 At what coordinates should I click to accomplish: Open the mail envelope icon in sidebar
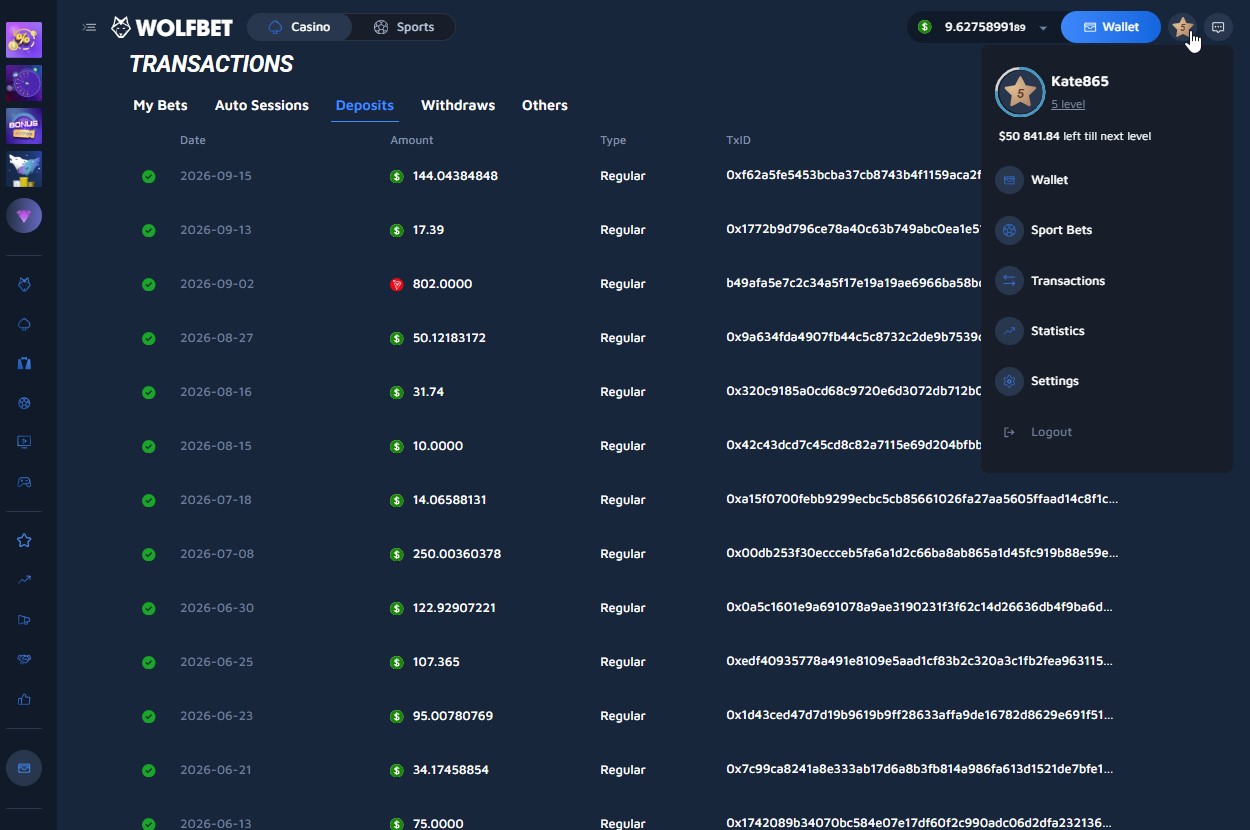point(24,768)
